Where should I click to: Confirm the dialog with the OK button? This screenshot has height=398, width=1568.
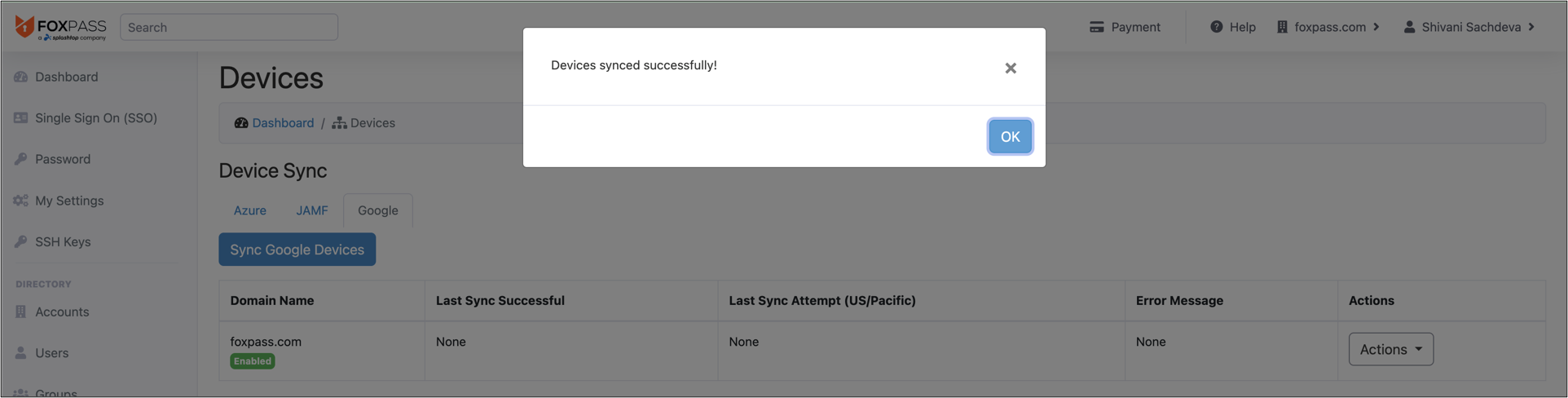tap(1010, 136)
